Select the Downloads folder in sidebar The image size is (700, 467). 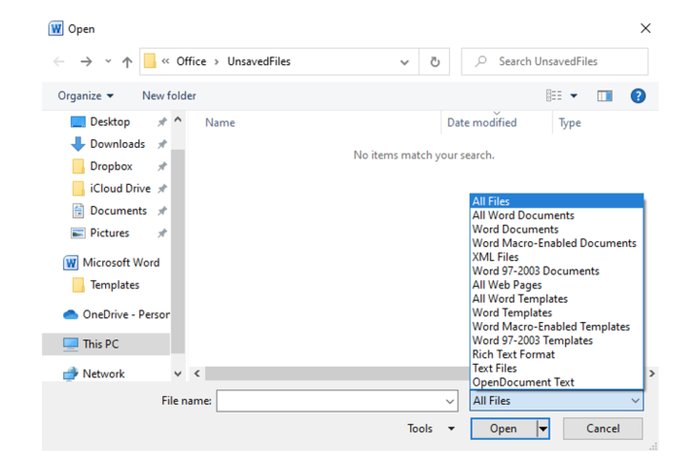pos(116,144)
